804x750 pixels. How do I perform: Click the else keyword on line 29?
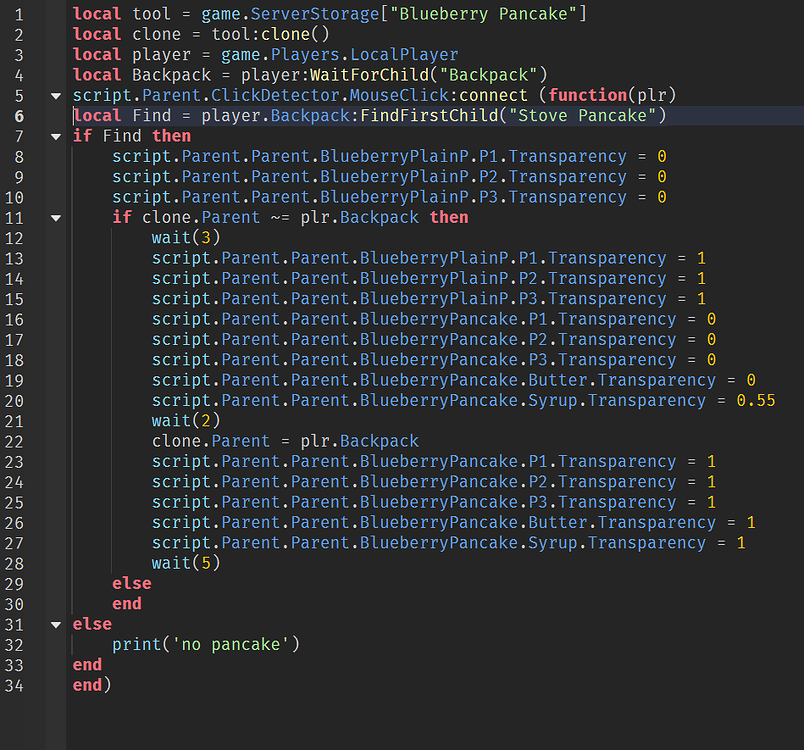(x=131, y=583)
